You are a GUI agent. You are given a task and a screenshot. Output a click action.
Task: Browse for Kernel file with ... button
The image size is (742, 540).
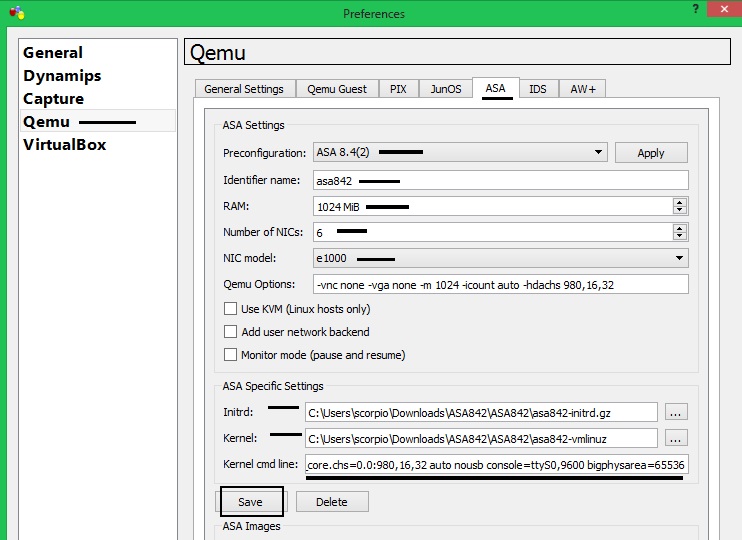point(676,438)
